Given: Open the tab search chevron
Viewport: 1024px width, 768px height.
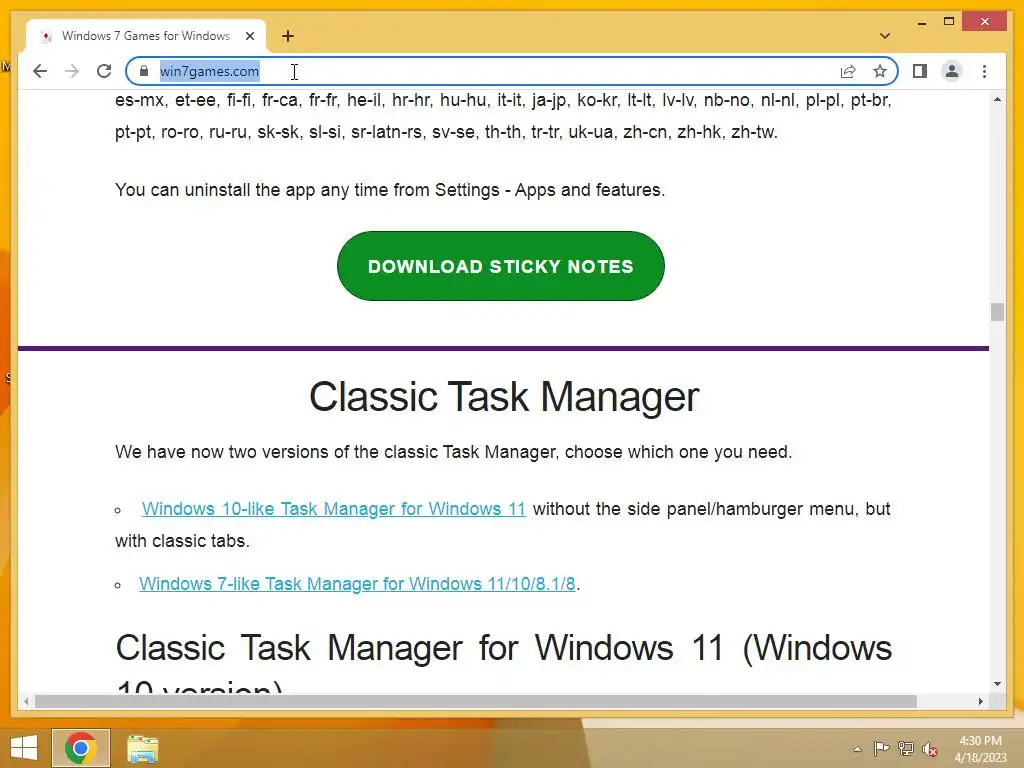Looking at the screenshot, I should (884, 36).
